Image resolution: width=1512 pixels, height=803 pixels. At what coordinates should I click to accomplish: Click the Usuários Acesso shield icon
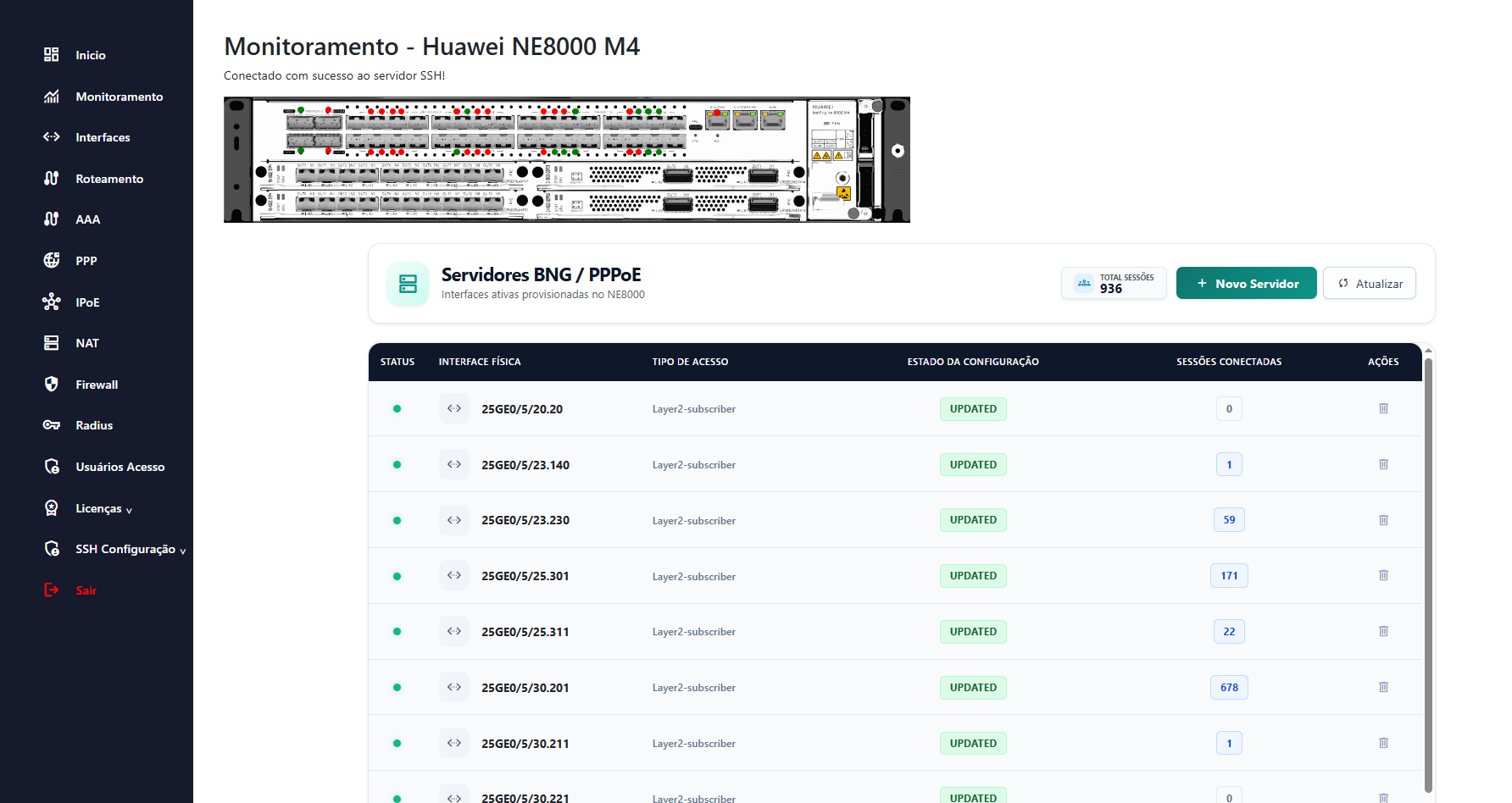coord(52,467)
